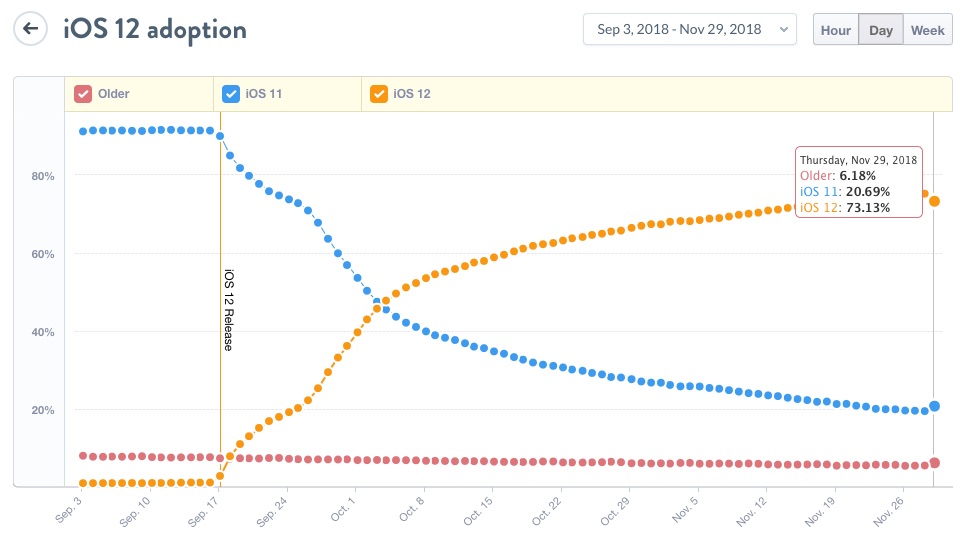Click the iOS 12 Nov 29 data point
The width and height of the screenshot is (962, 542).
click(934, 201)
